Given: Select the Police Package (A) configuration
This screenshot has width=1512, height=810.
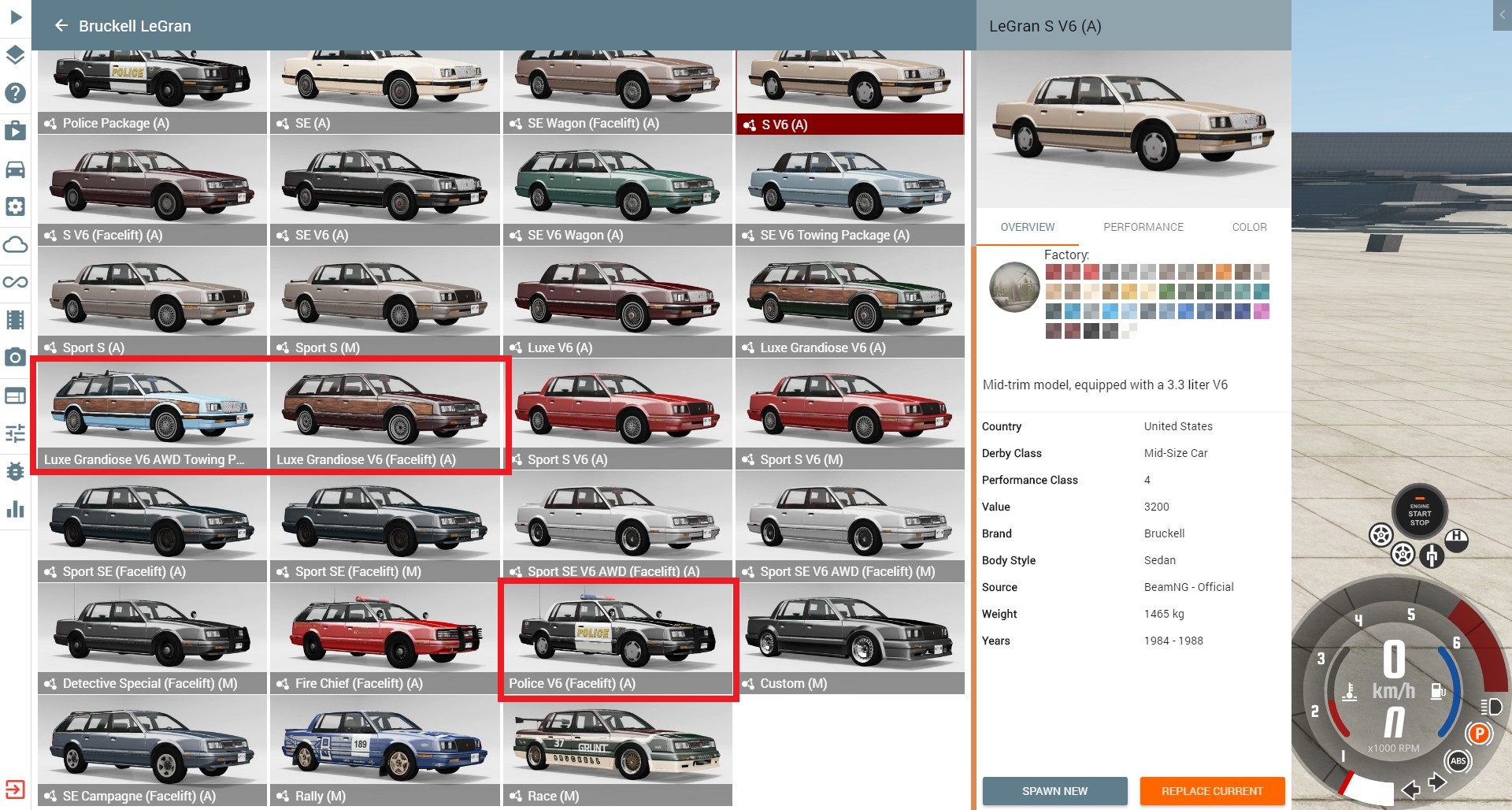Looking at the screenshot, I should (152, 92).
